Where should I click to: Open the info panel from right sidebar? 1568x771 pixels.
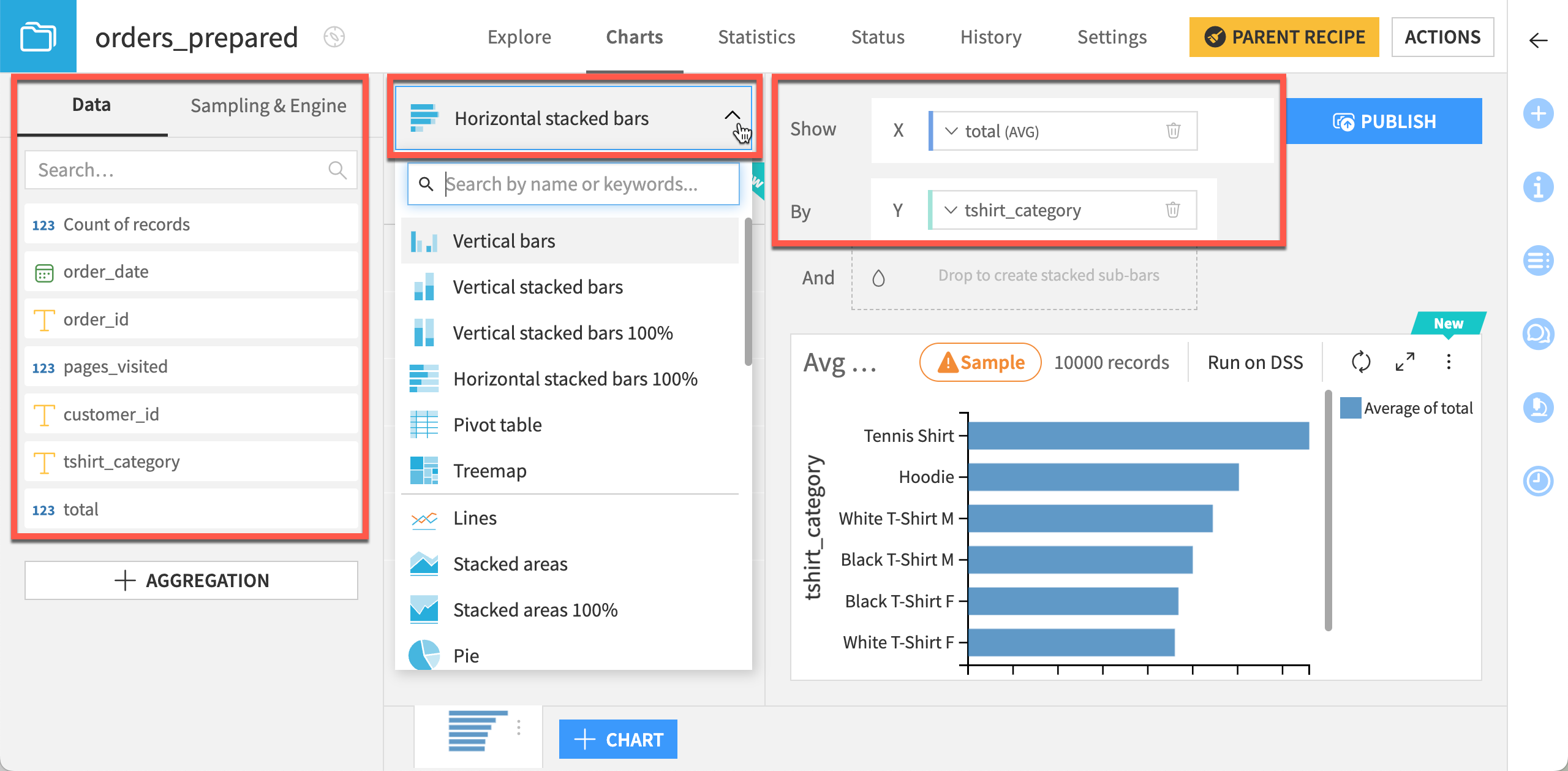1539,187
